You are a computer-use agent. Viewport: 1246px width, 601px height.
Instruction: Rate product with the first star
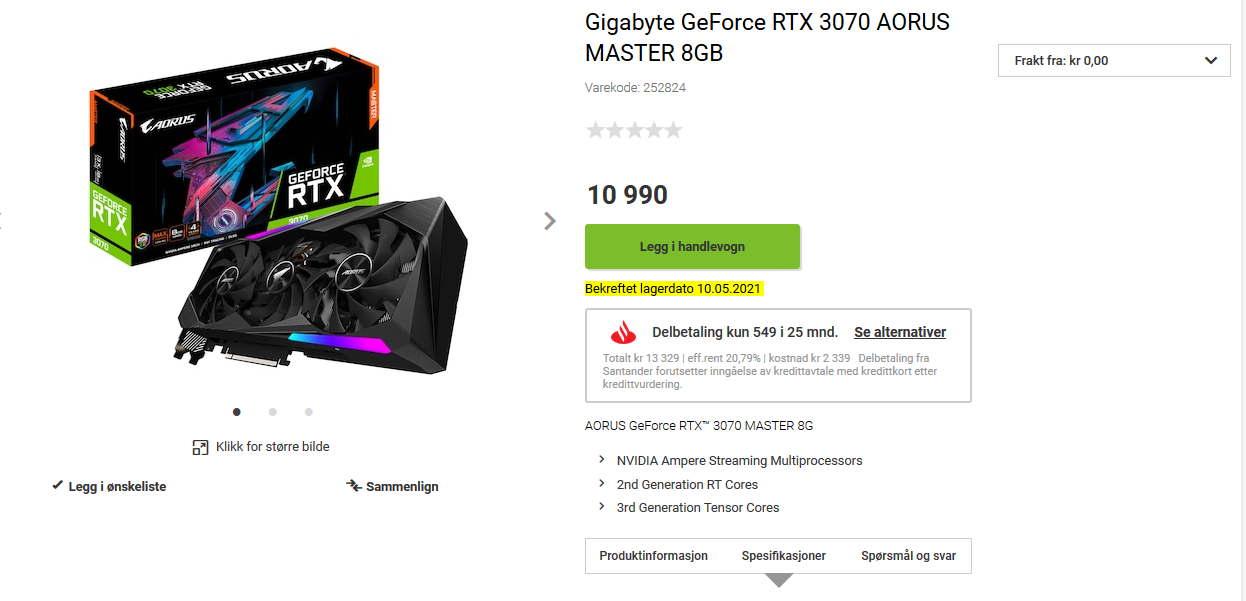click(x=595, y=130)
